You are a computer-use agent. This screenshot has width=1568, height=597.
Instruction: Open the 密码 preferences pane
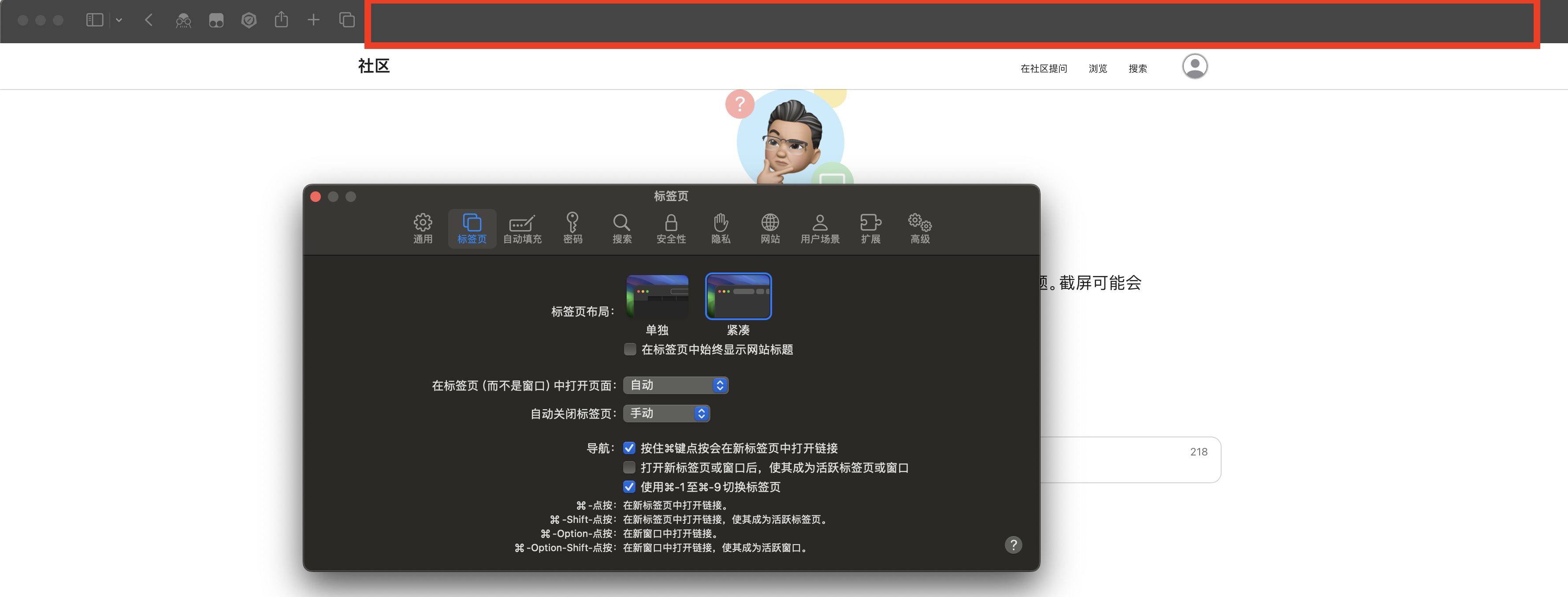[572, 228]
